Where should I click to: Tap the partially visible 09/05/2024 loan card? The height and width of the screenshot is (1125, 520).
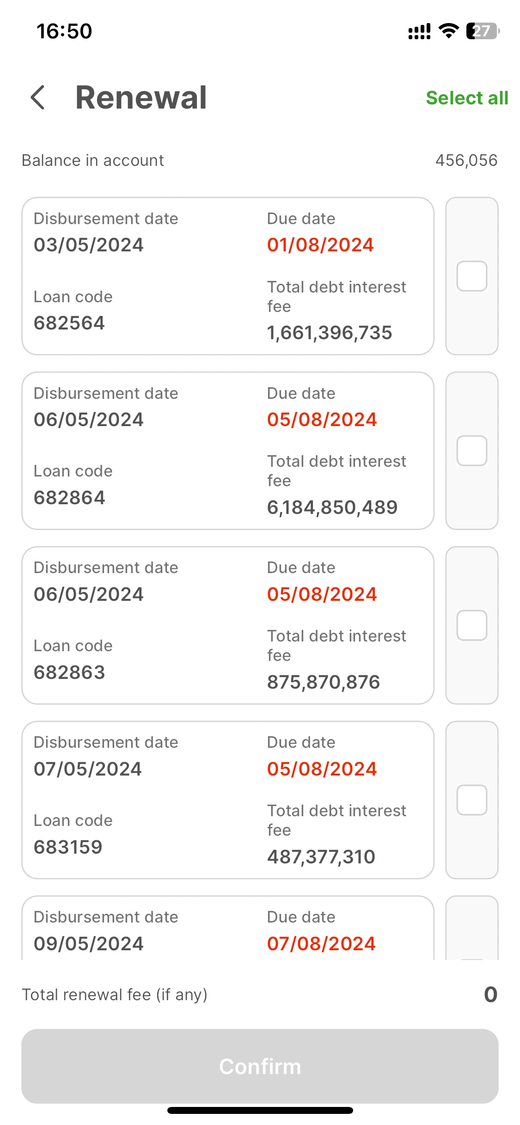click(x=228, y=928)
